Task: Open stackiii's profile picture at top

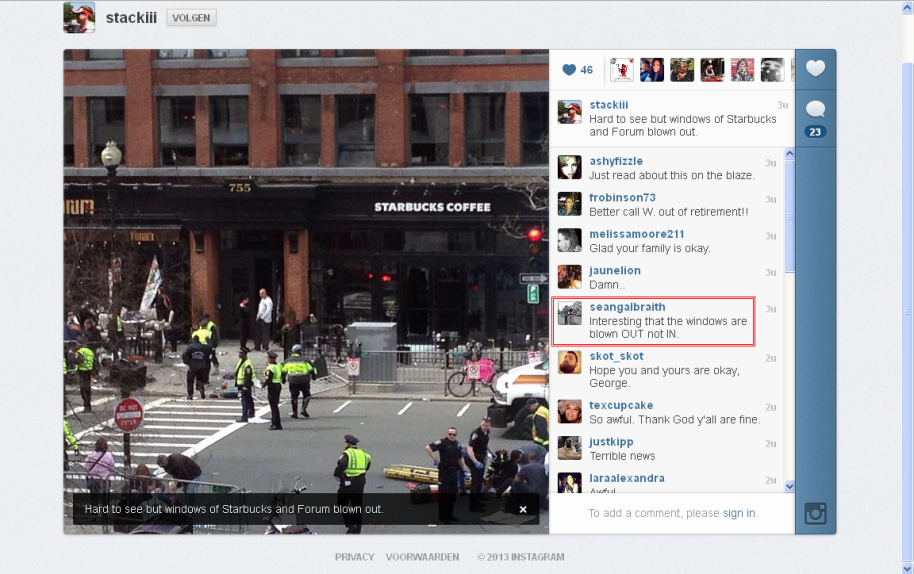Action: (79, 17)
